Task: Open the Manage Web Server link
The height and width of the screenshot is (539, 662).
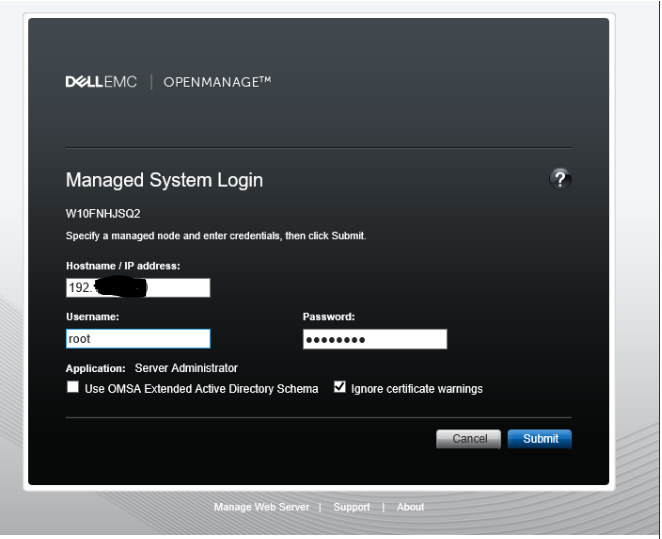Action: (261, 507)
